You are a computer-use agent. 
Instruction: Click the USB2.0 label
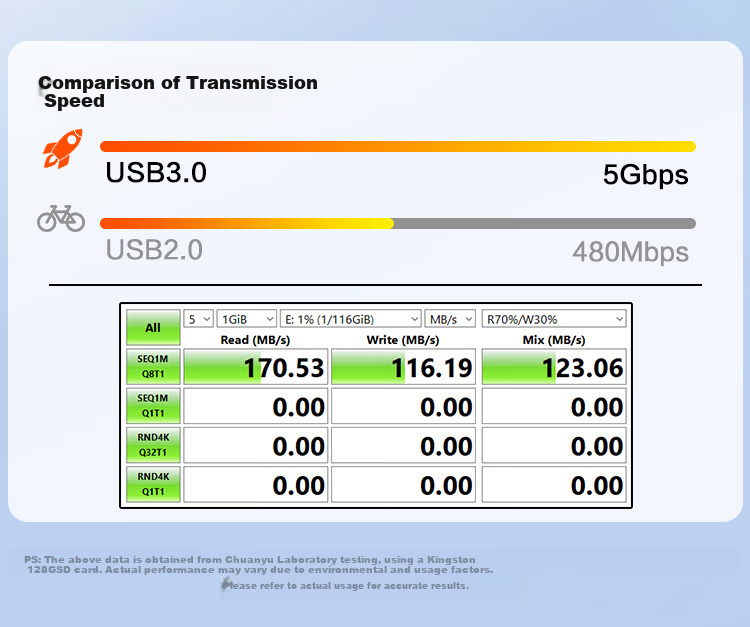tap(154, 250)
